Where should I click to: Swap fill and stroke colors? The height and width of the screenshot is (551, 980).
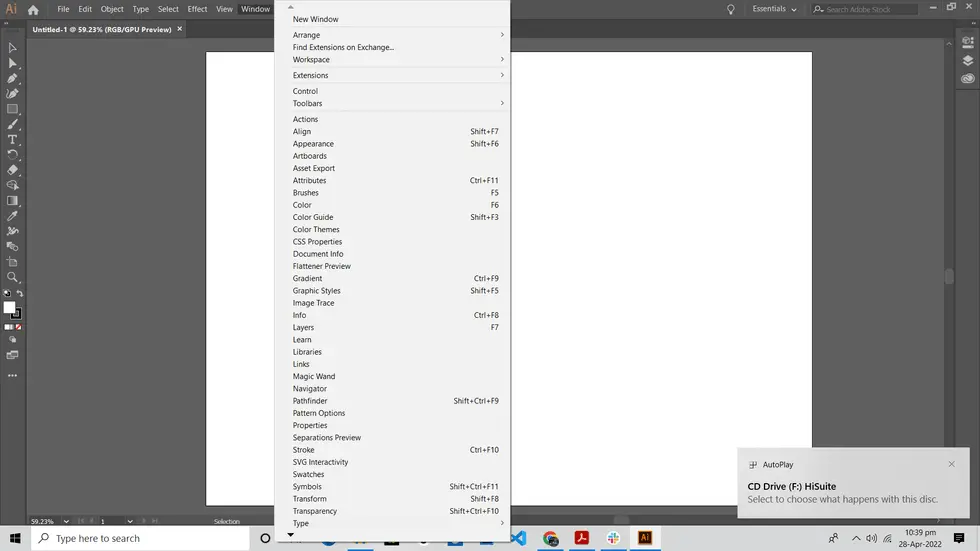coord(19,294)
